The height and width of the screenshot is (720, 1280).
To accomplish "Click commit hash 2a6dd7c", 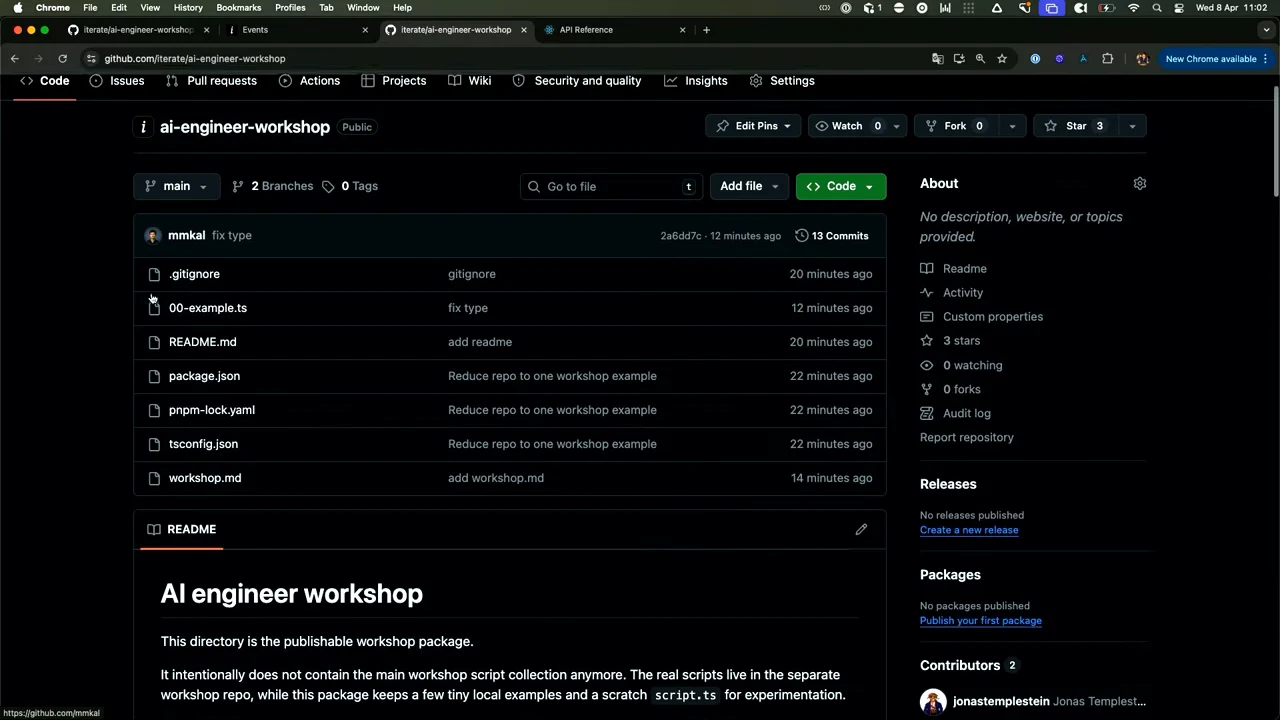I will click(681, 236).
